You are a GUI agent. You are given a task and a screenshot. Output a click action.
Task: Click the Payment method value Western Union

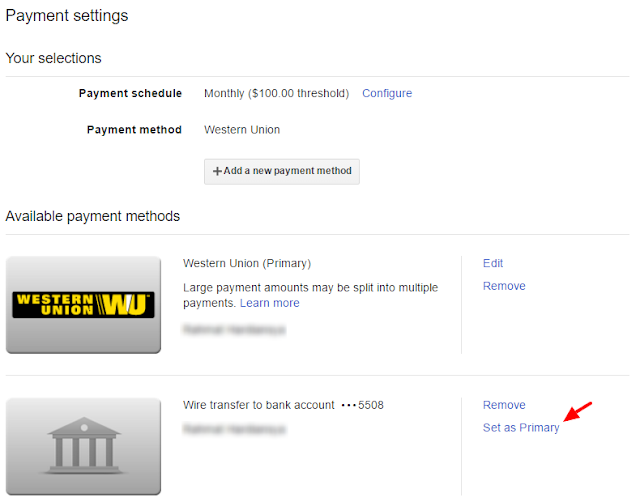pos(242,130)
